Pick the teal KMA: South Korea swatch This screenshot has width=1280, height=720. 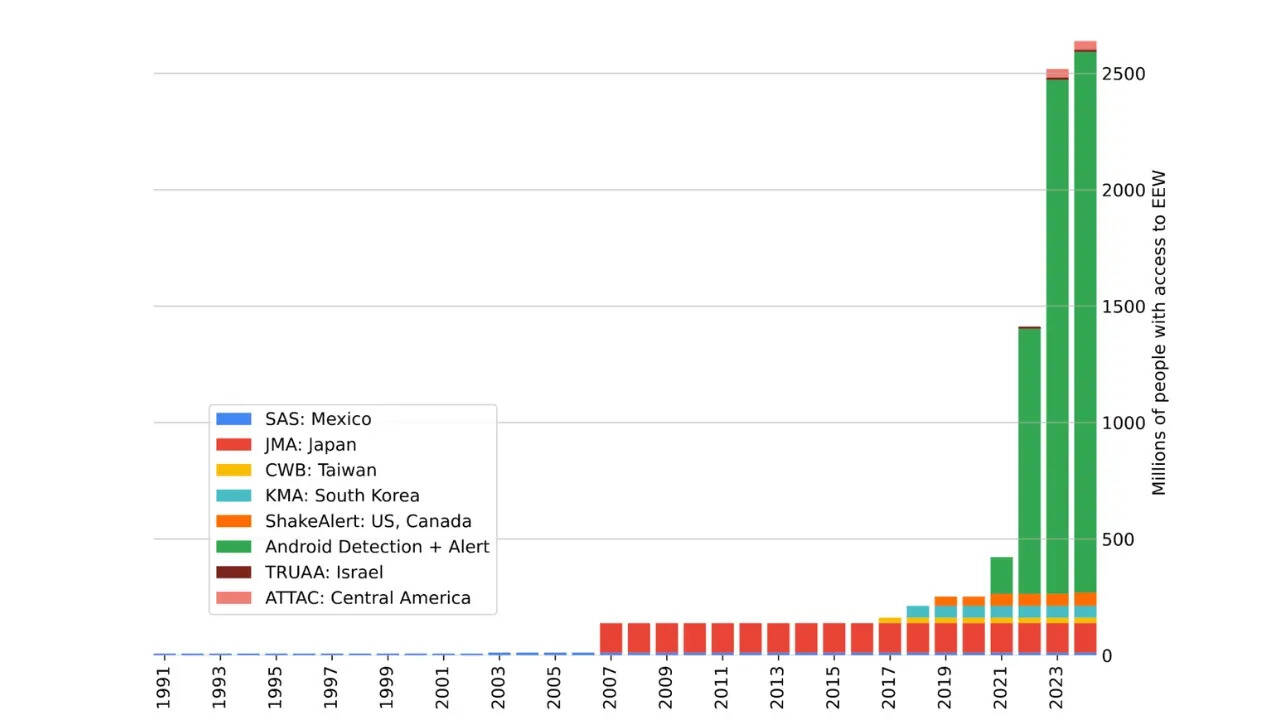point(234,496)
